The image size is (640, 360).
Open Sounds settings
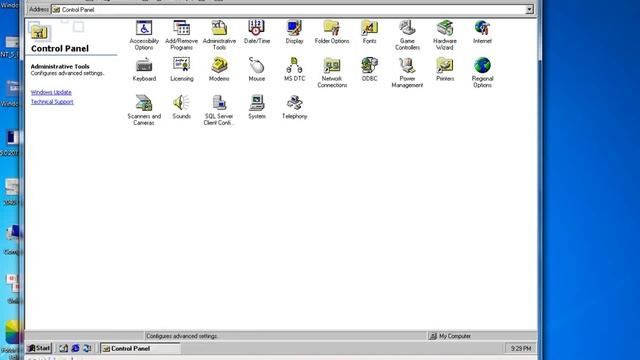click(182, 107)
